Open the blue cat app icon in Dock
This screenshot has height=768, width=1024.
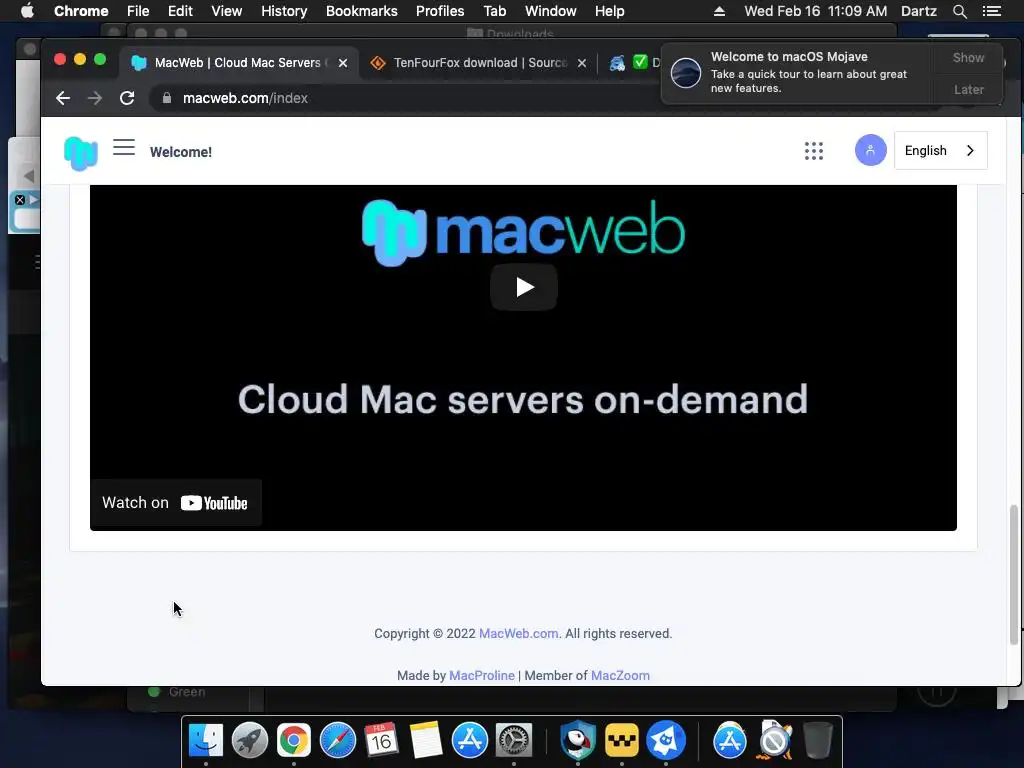click(x=666, y=741)
